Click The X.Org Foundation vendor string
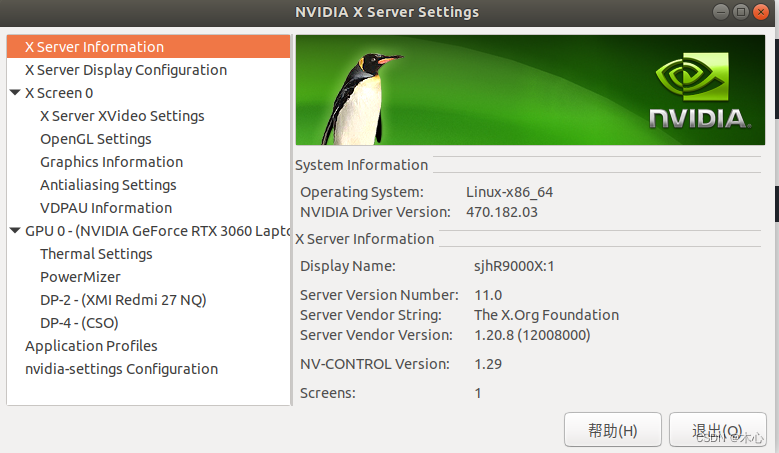779x453 pixels. coord(546,315)
